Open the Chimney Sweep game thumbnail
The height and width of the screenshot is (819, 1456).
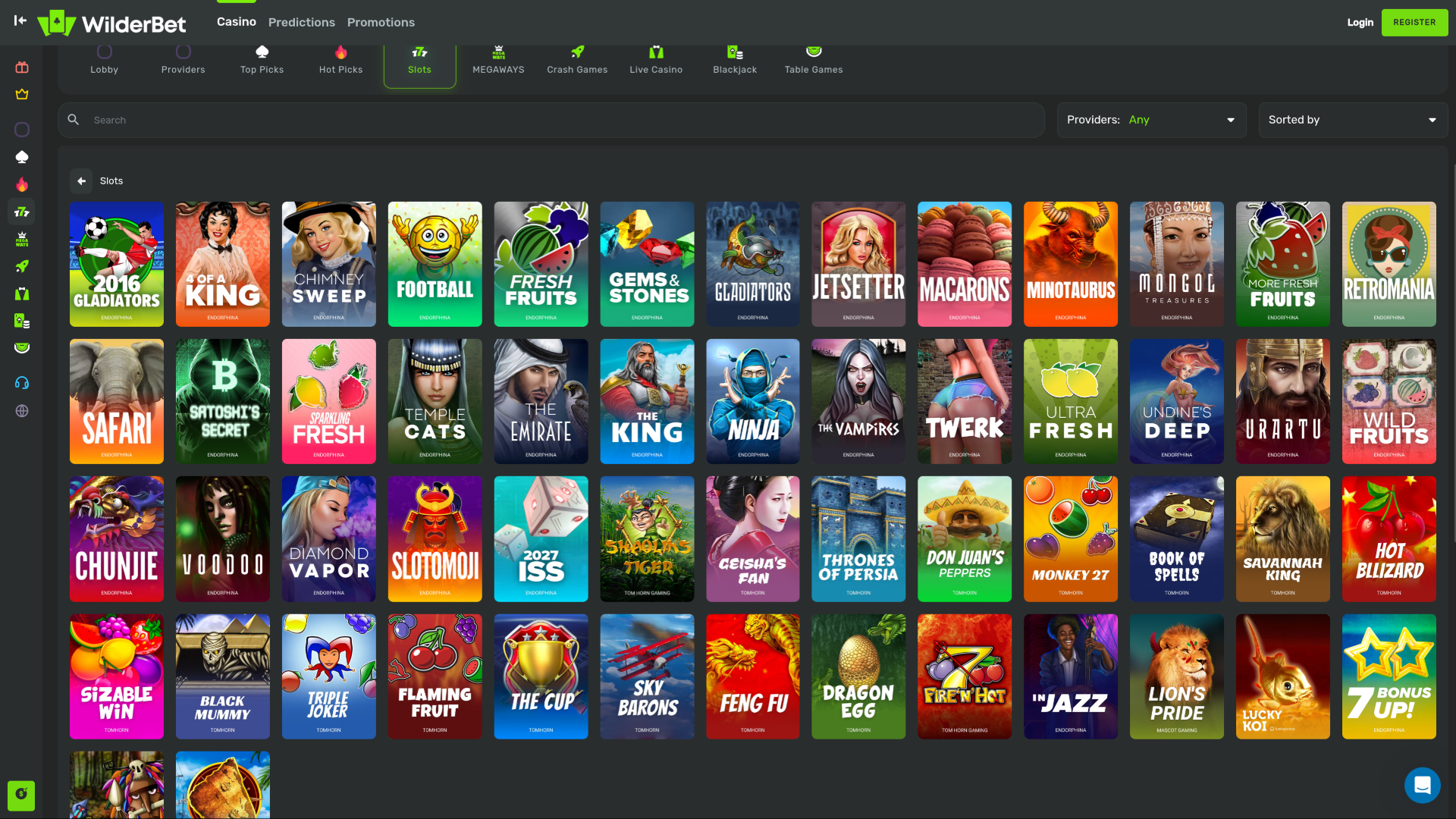[x=328, y=264]
